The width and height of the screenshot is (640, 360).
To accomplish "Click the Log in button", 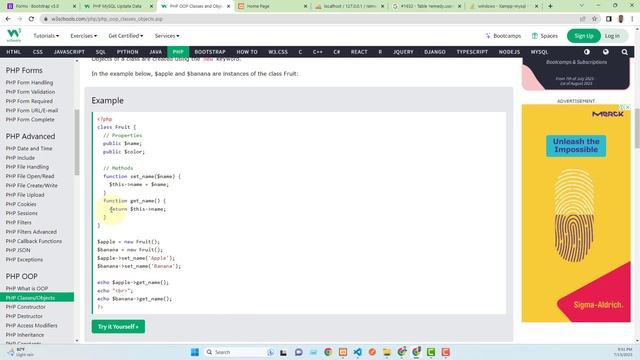I will coord(612,36).
